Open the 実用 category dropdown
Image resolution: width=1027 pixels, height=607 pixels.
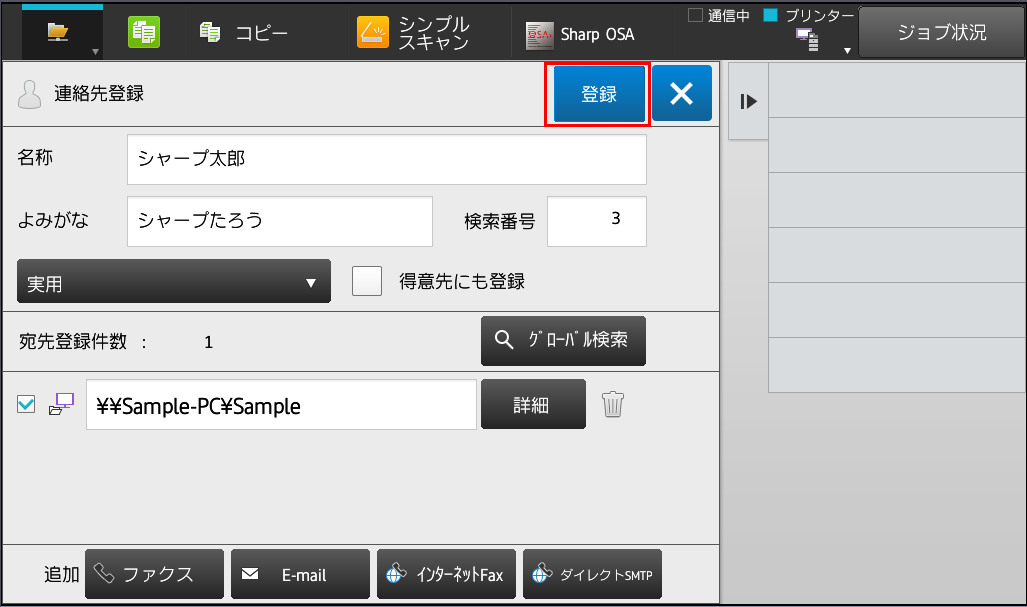pyautogui.click(x=174, y=283)
